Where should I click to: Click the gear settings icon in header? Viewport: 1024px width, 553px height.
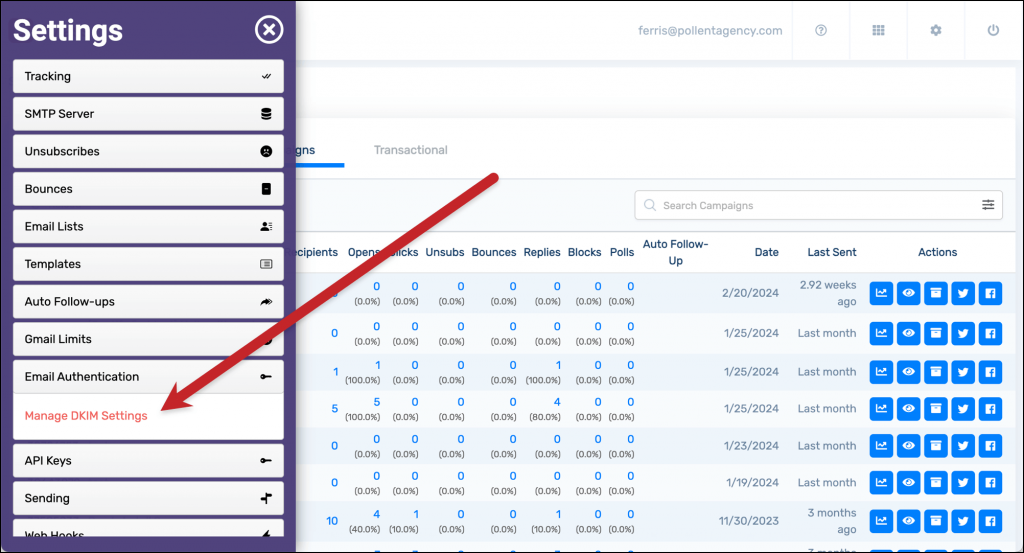(936, 30)
